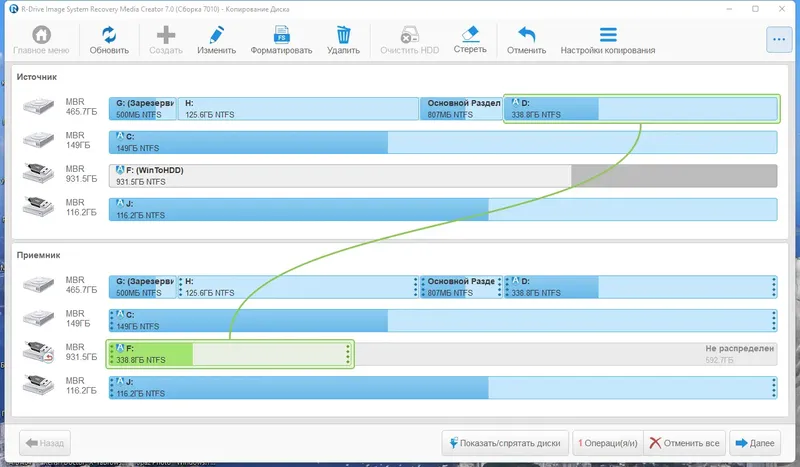800x467 pixels.
Task: Click the Приемник section label
Action: pyautogui.click(x=38, y=255)
